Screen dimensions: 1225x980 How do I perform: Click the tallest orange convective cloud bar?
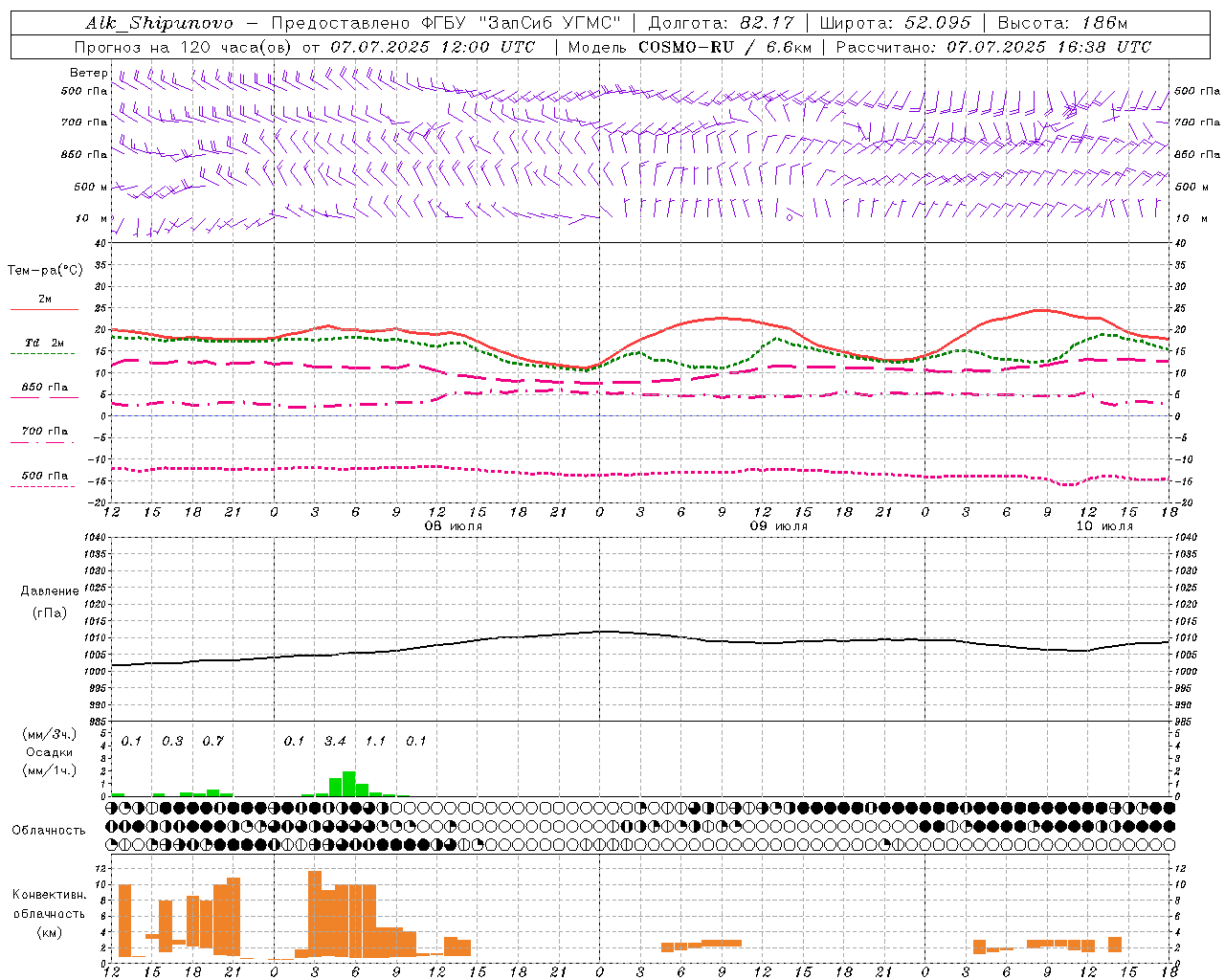315,914
